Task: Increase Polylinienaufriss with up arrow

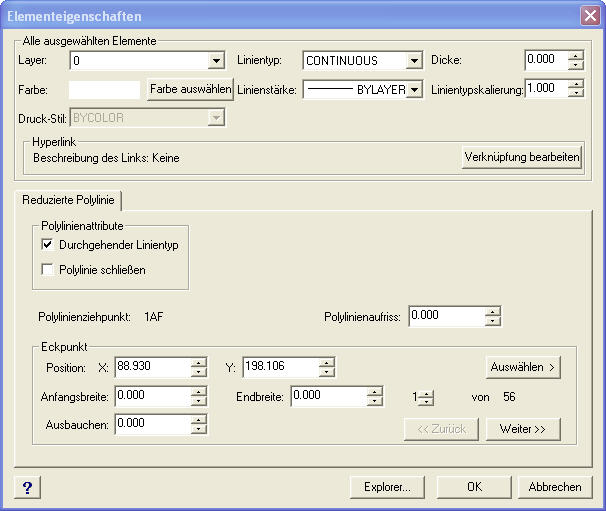Action: click(x=492, y=312)
